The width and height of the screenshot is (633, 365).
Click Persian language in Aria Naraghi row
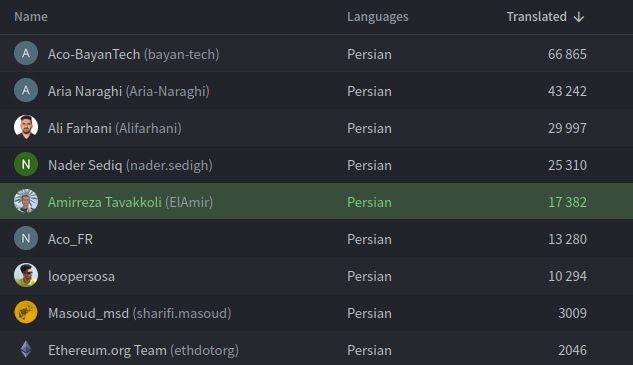(369, 91)
